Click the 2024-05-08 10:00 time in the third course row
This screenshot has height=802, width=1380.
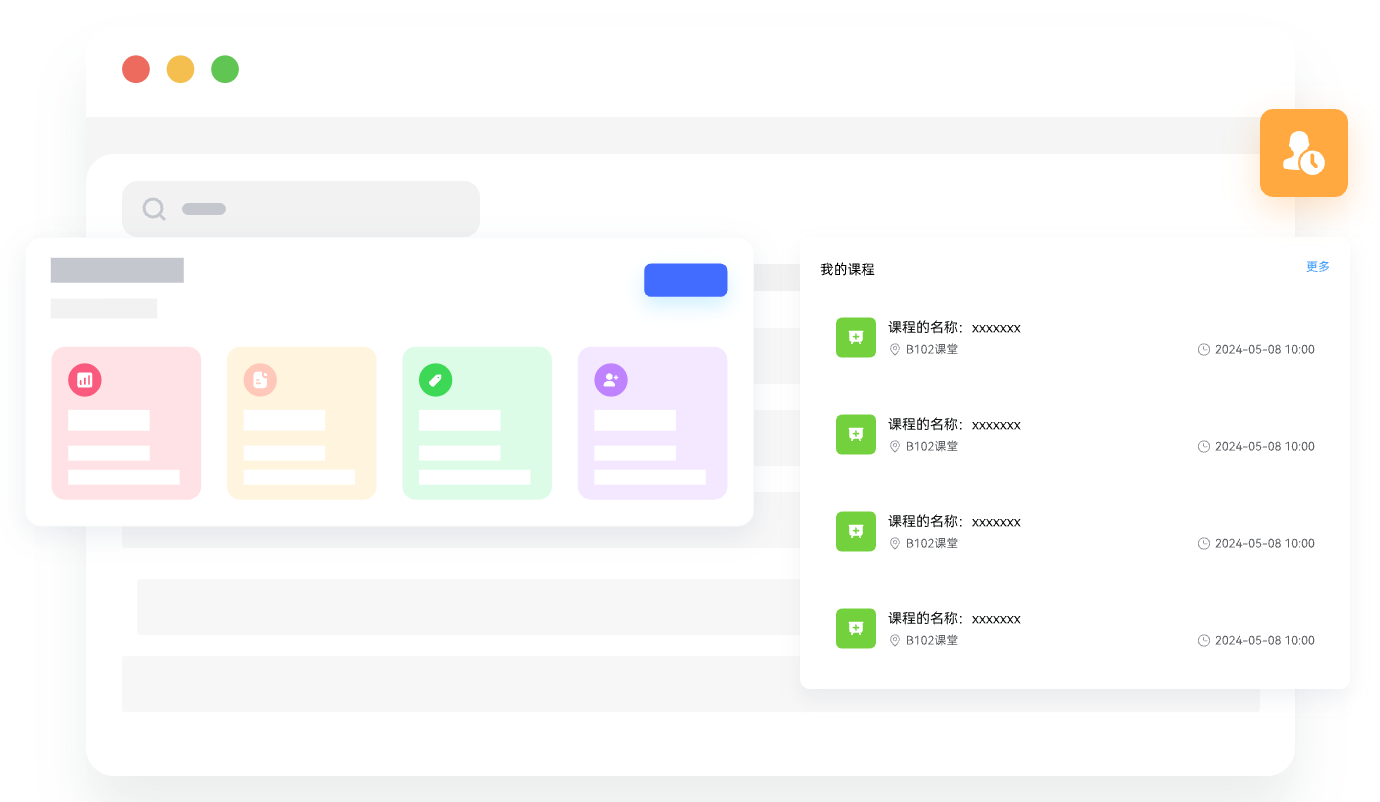1265,544
